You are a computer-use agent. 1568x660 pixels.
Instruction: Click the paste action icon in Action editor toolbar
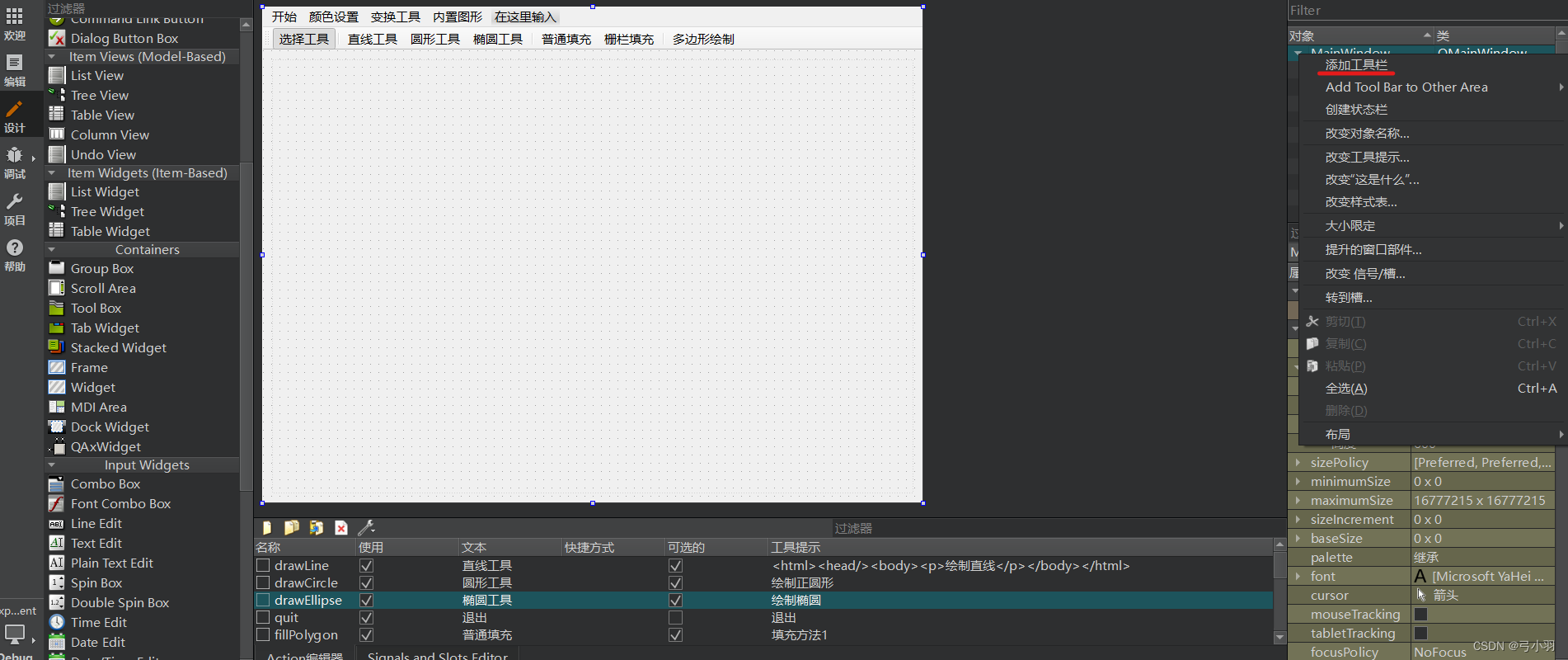(317, 527)
